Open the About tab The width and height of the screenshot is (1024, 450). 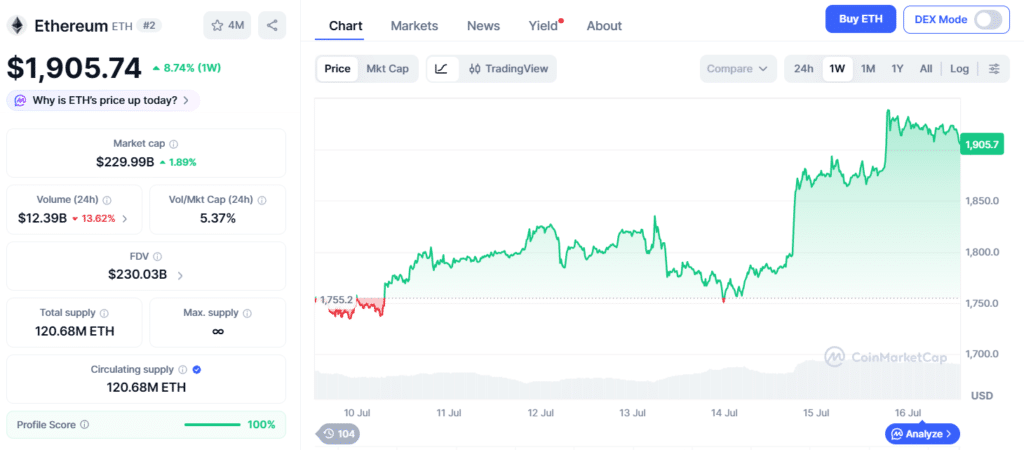[x=604, y=26]
